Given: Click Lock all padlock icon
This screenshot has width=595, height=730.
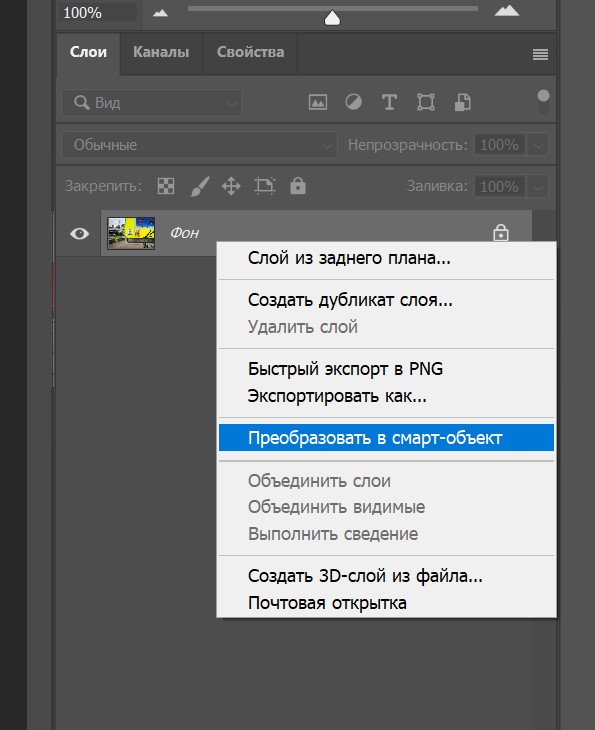Looking at the screenshot, I should (x=298, y=186).
